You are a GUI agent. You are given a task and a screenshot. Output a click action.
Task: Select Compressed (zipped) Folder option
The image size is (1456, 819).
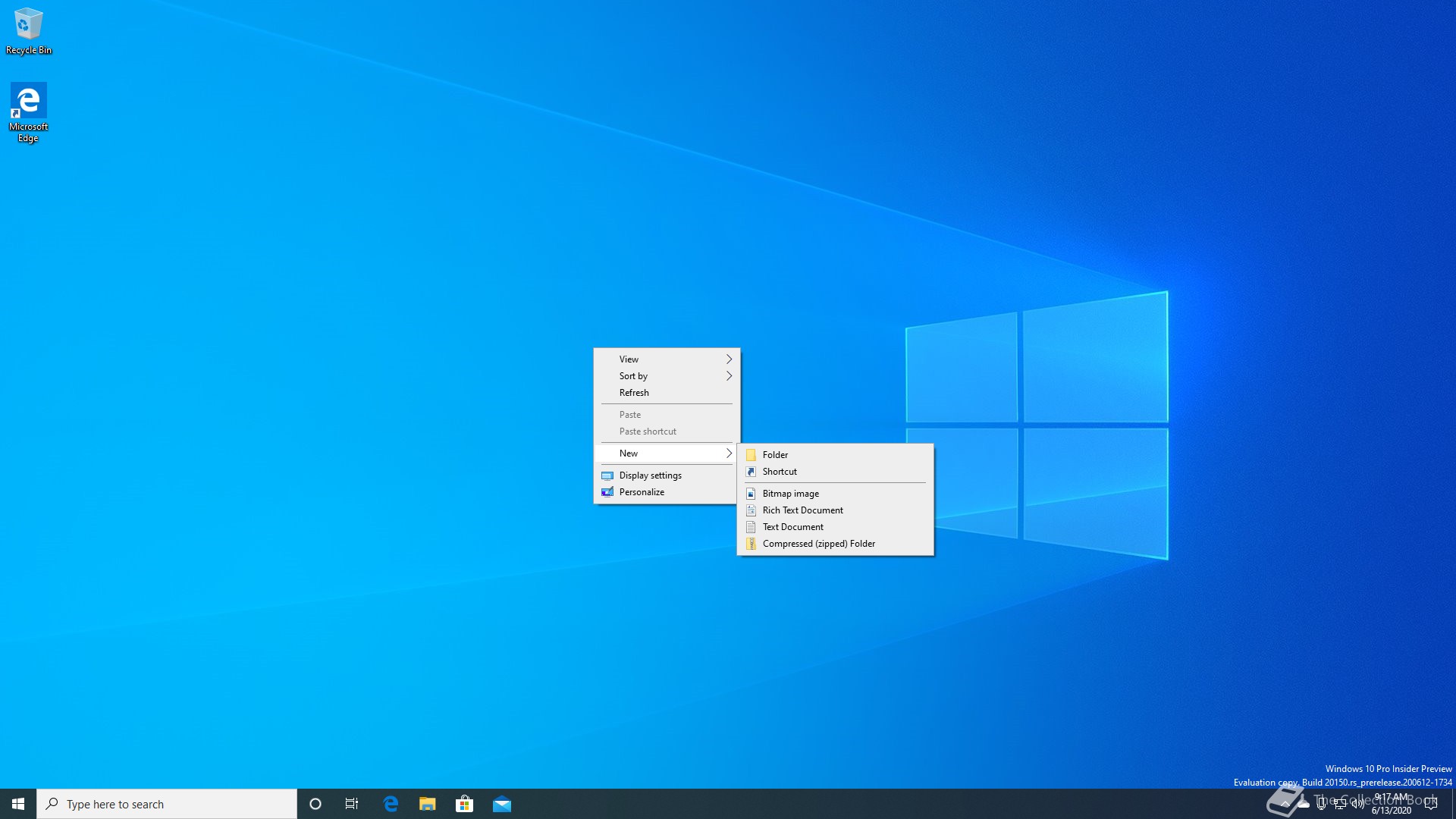coord(818,544)
